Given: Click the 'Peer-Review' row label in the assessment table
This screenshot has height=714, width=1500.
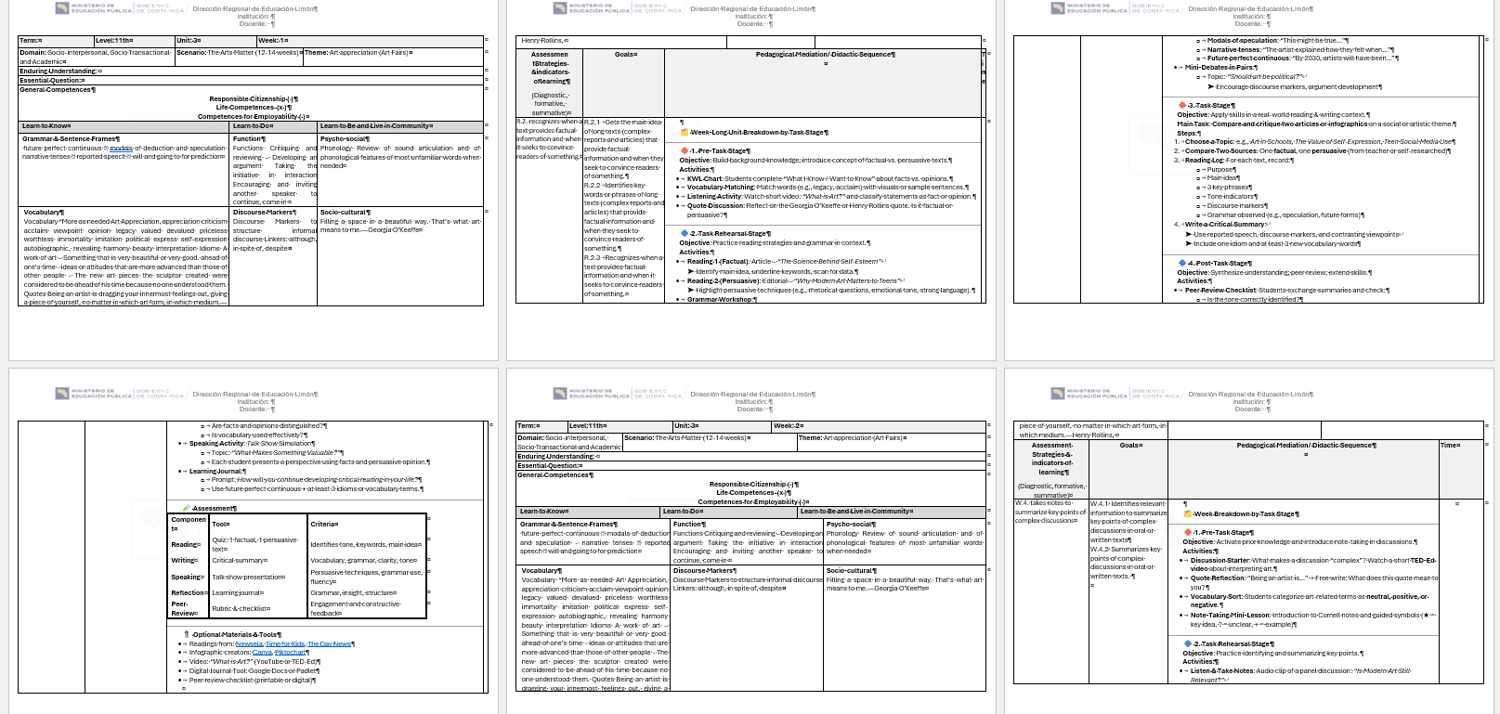Looking at the screenshot, I should tap(187, 608).
